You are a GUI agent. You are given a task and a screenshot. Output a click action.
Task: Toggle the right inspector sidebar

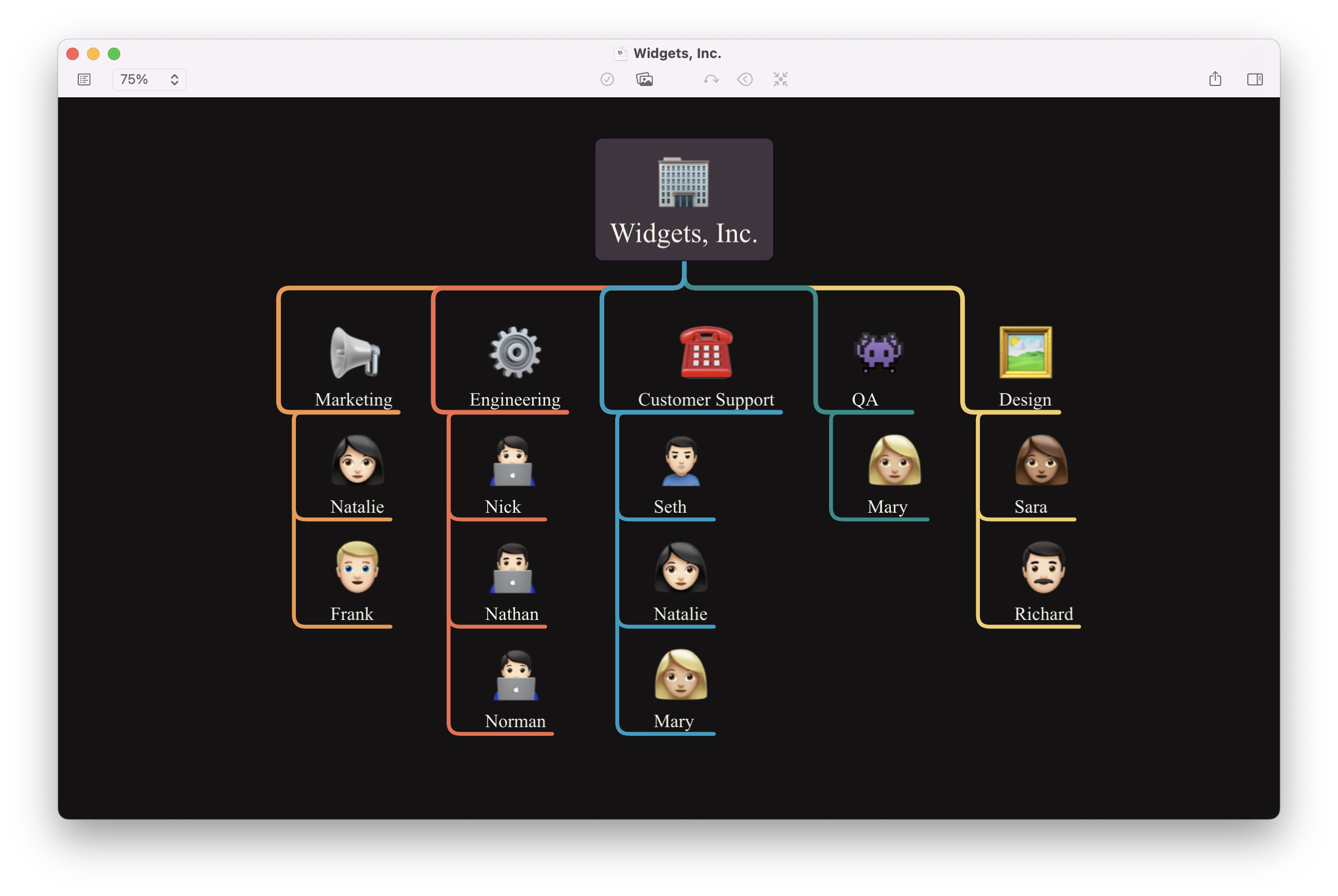click(x=1255, y=79)
